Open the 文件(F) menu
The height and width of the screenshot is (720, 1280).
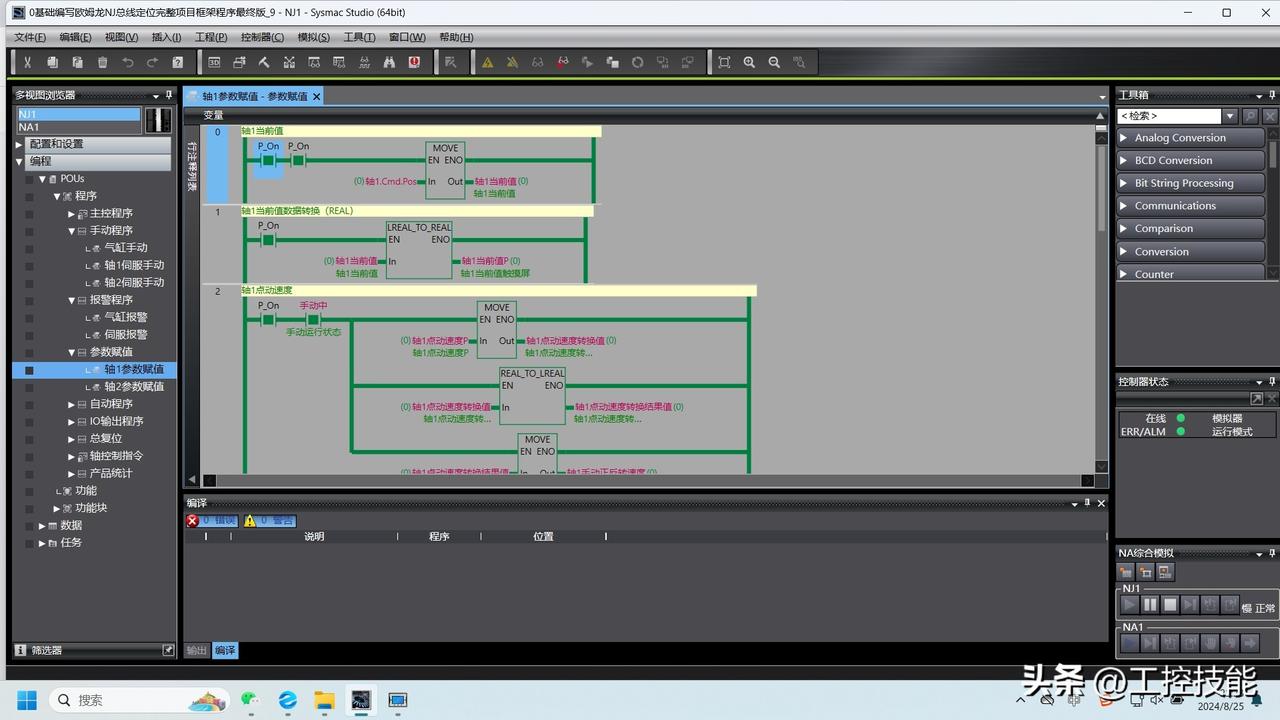tap(30, 37)
